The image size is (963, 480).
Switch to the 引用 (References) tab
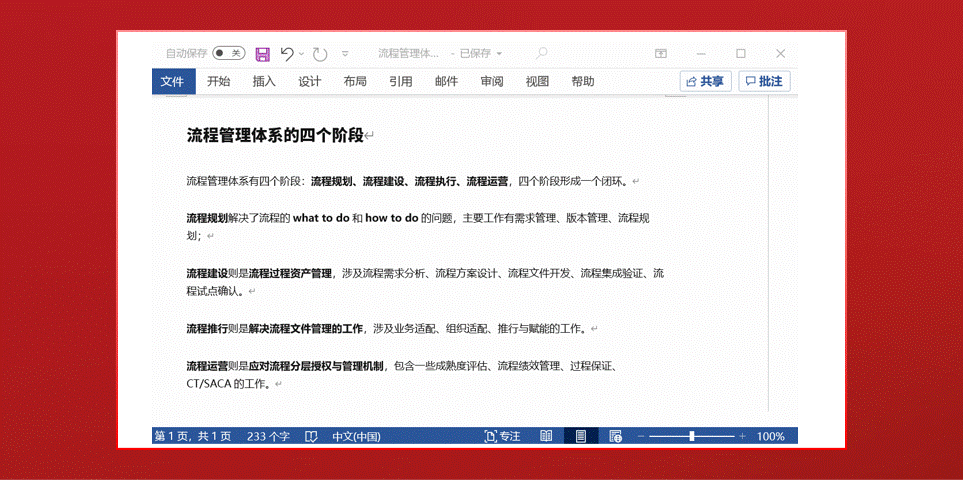point(400,82)
